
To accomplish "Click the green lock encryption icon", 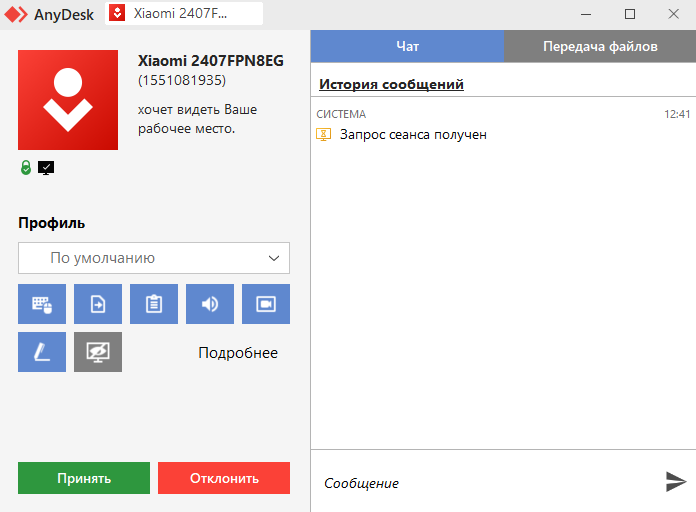I will 26,167.
